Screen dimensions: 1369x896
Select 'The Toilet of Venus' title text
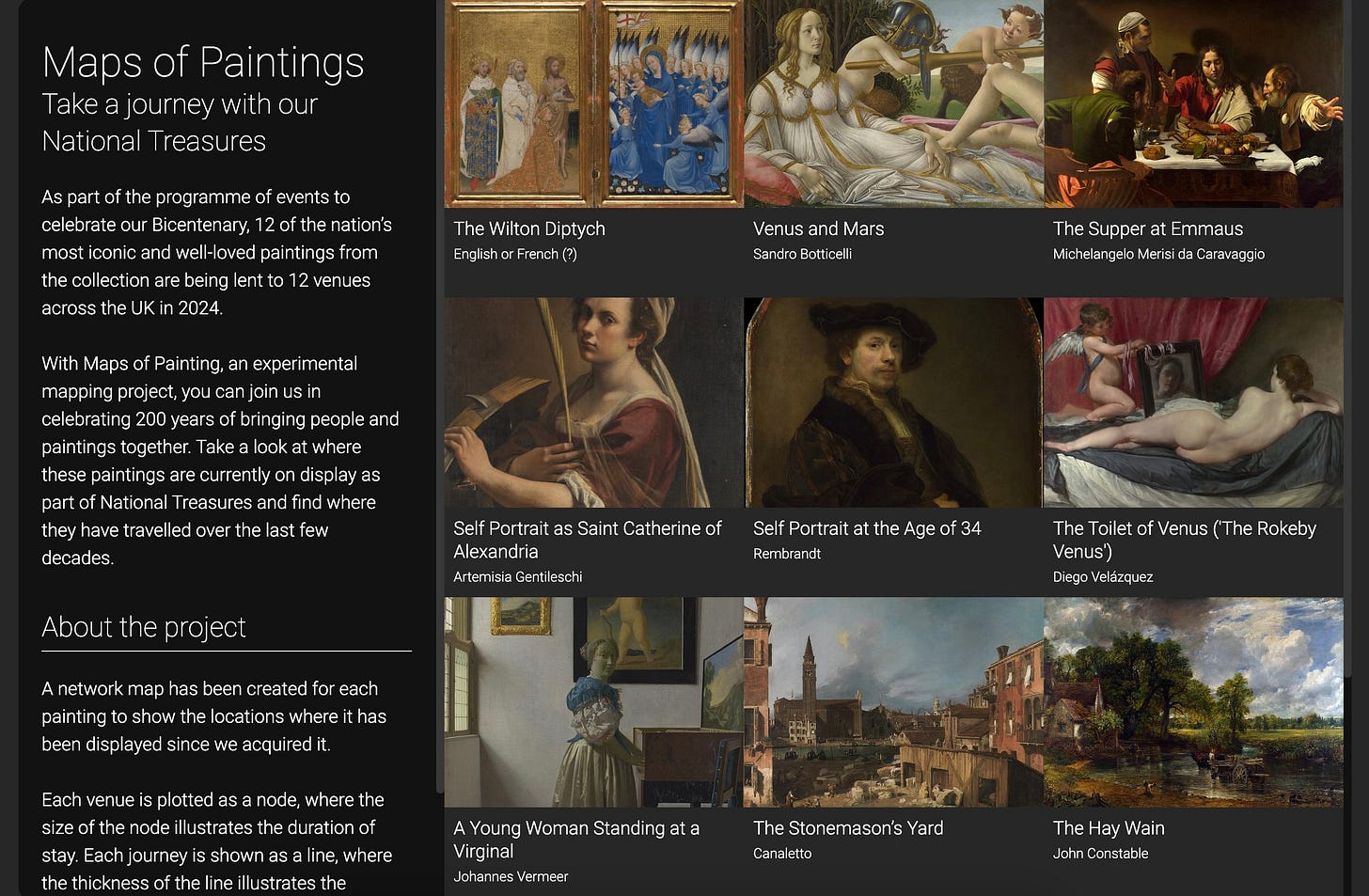[1184, 540]
